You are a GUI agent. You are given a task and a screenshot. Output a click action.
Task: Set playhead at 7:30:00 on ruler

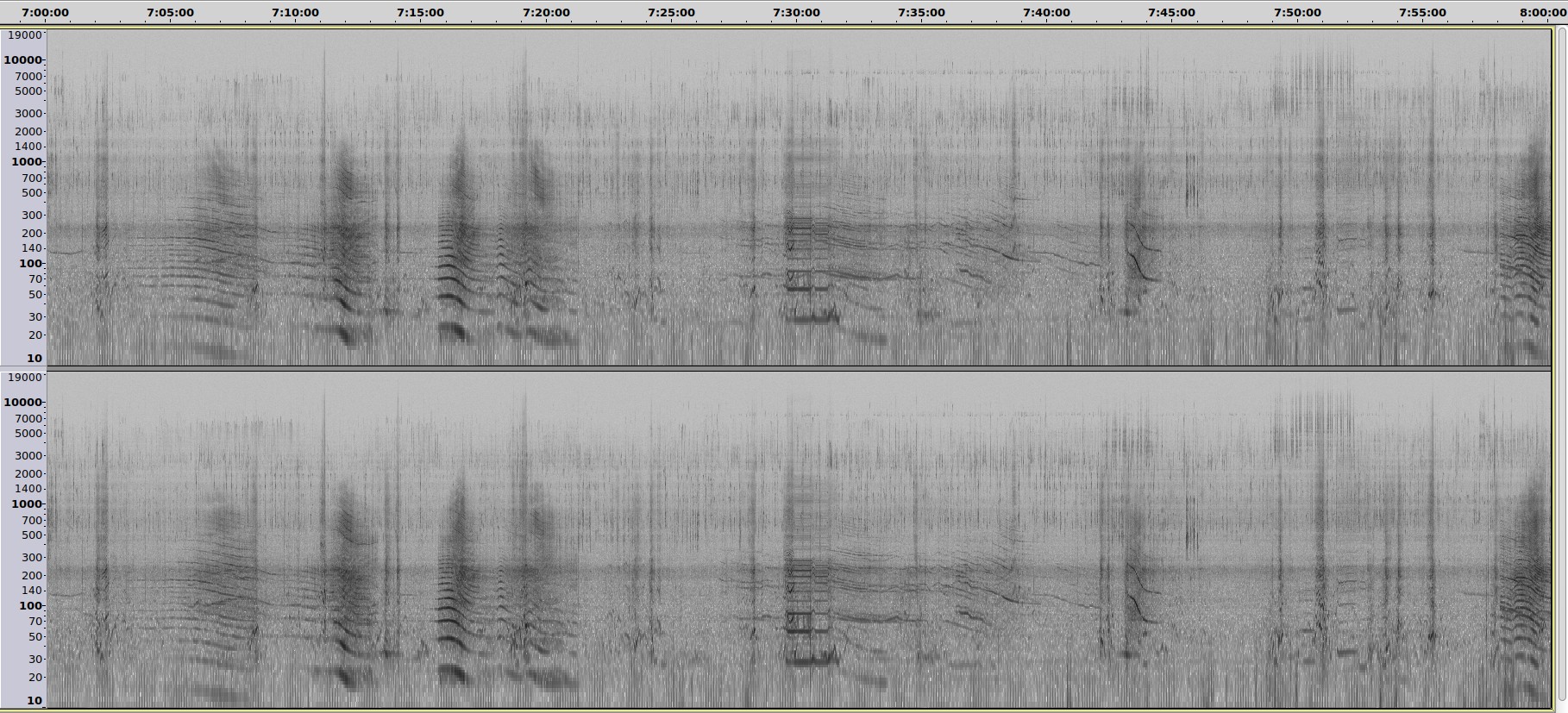796,13
